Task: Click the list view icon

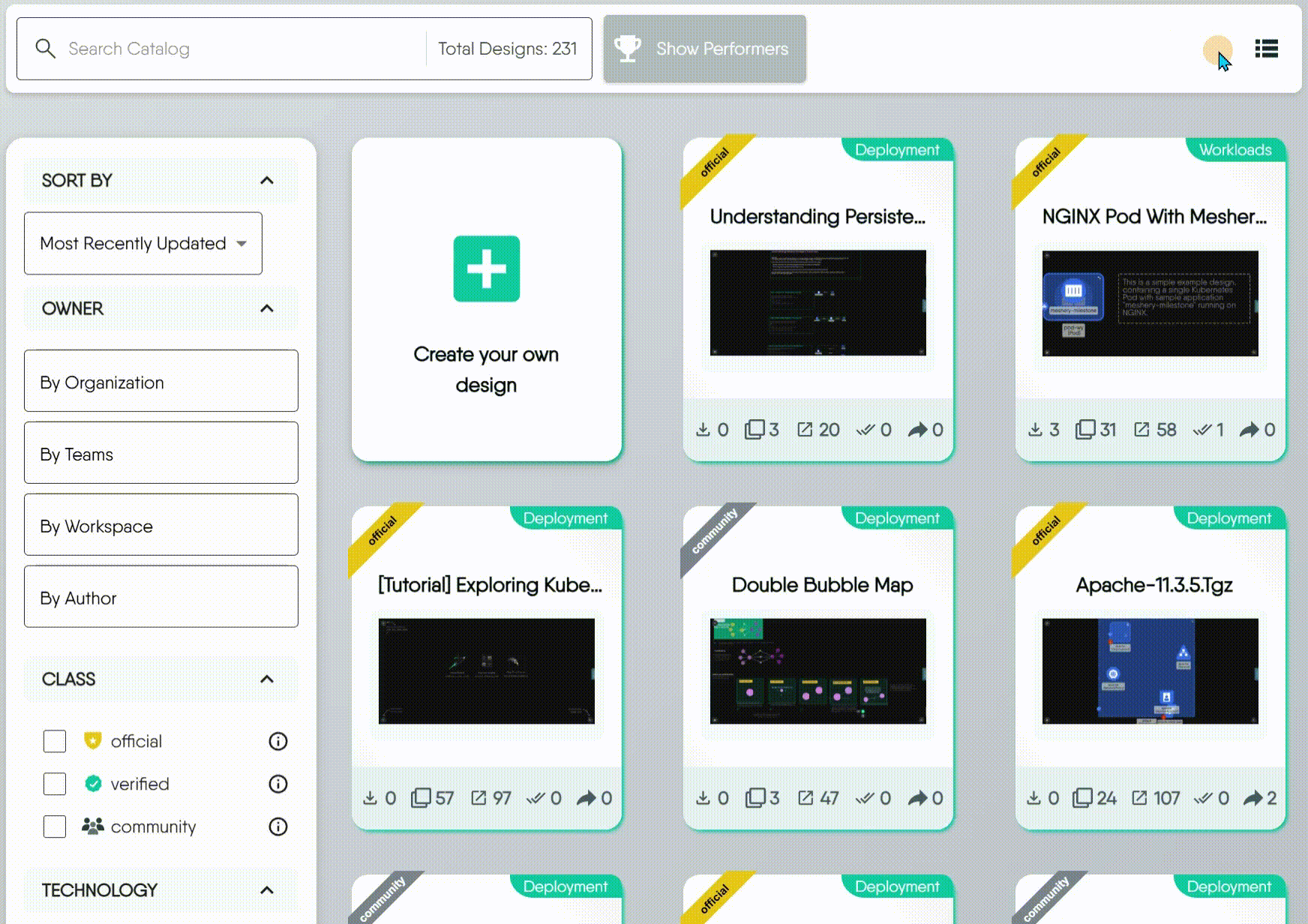Action: pyautogui.click(x=1266, y=49)
